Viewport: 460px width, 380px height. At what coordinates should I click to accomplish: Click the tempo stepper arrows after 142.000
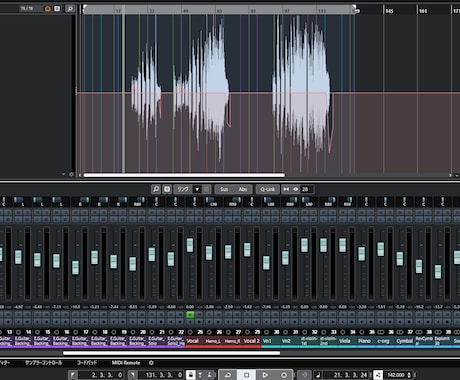point(409,375)
